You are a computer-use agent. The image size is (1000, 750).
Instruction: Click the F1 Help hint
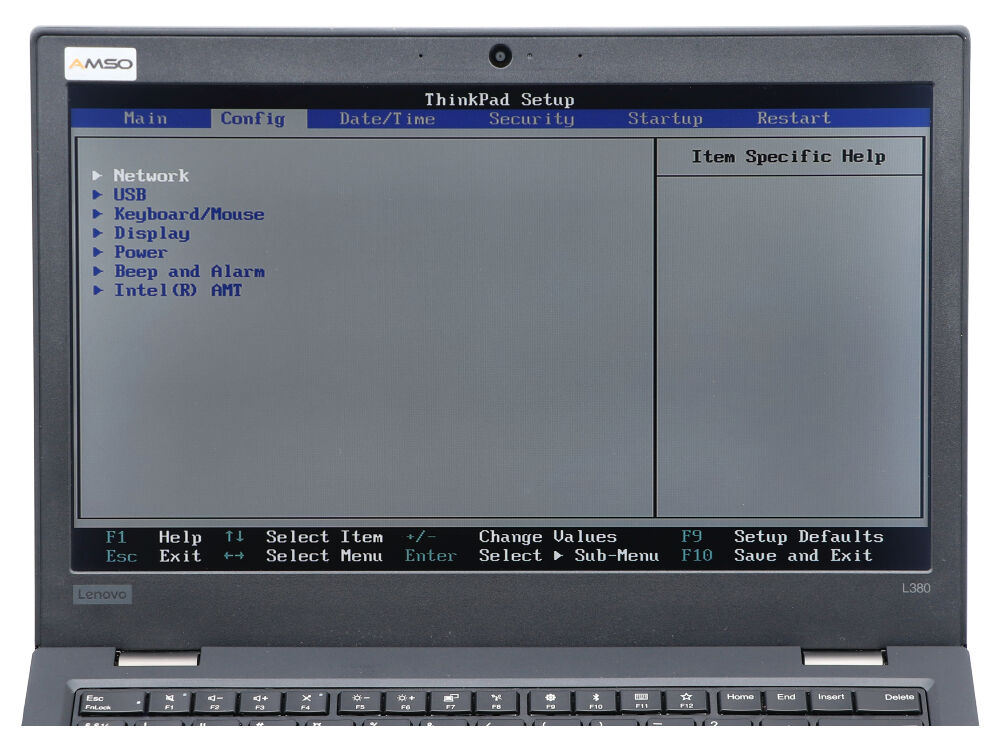153,537
